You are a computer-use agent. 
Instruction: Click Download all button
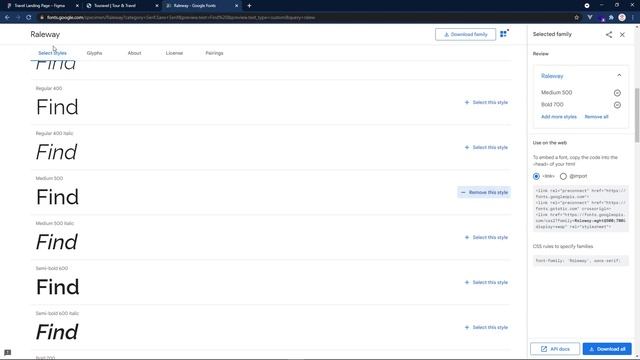pyautogui.click(x=607, y=349)
